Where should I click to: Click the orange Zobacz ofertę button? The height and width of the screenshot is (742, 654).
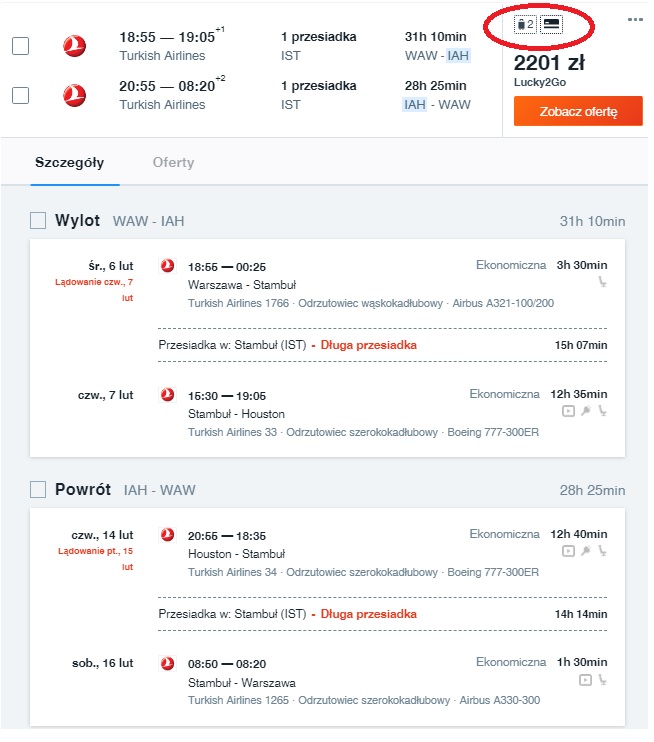pos(578,111)
